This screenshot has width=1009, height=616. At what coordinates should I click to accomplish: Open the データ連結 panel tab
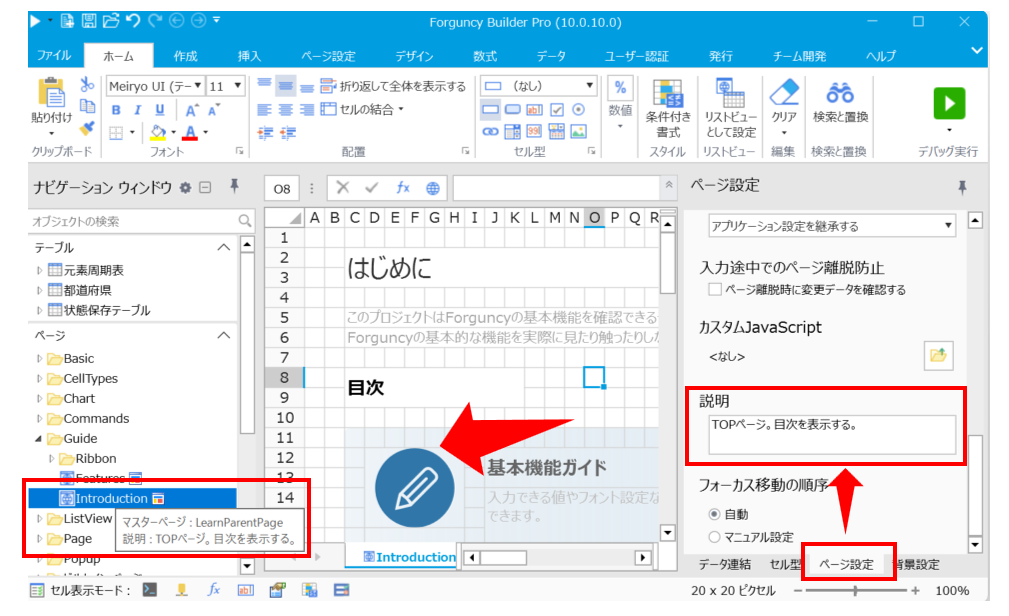tap(725, 565)
